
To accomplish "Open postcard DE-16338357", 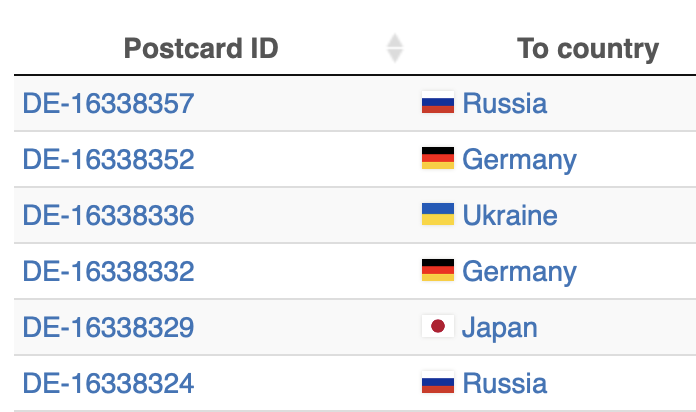I will (x=108, y=103).
